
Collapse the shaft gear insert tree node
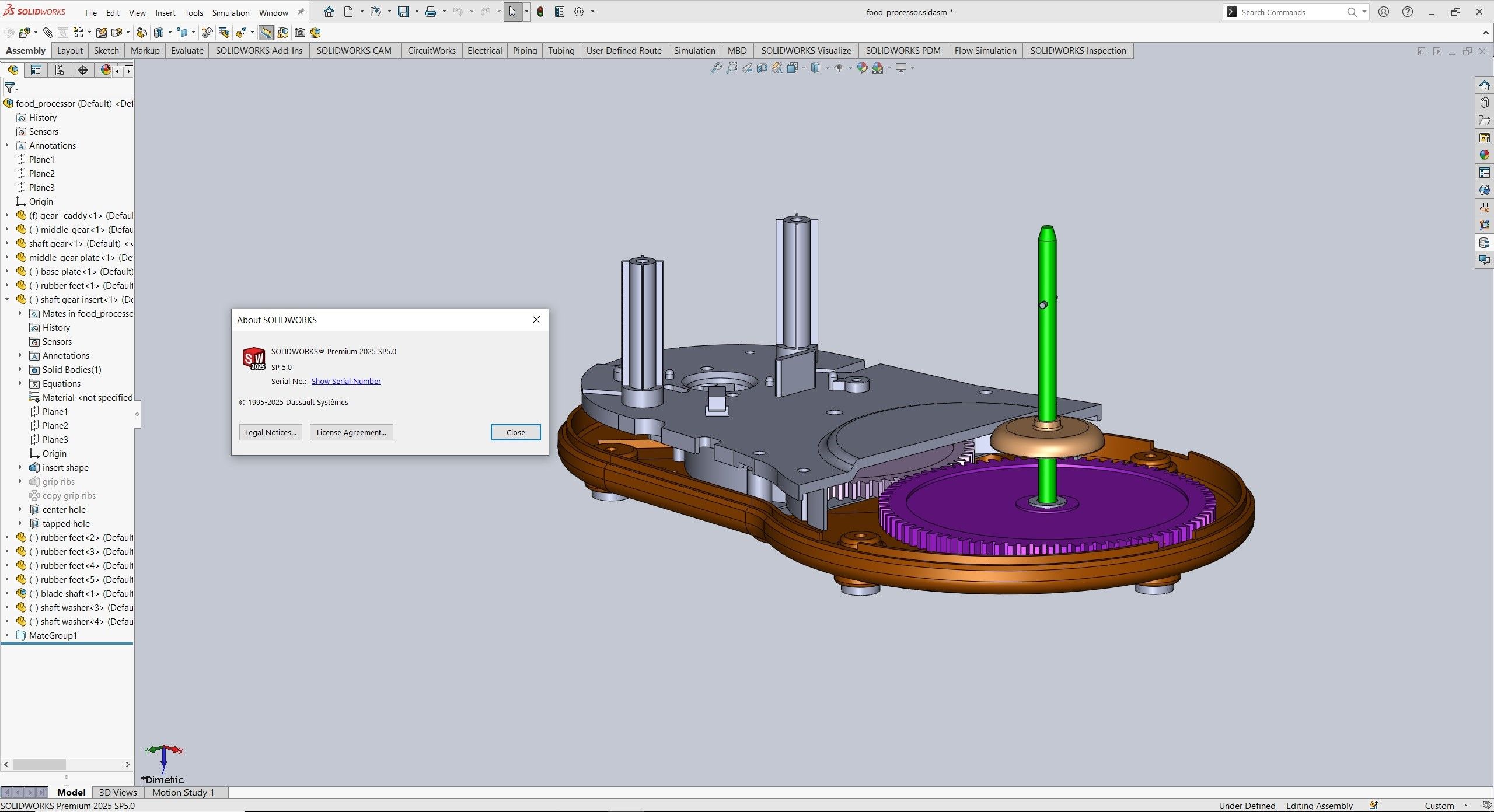tap(6, 299)
